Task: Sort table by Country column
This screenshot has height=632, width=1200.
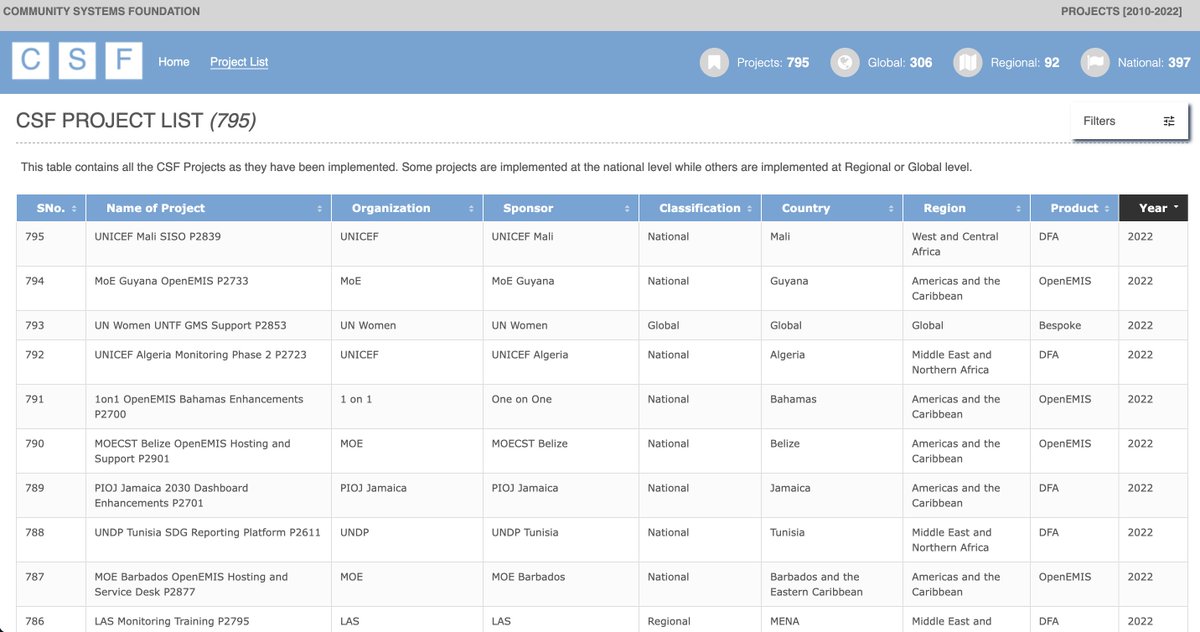Action: (831, 208)
